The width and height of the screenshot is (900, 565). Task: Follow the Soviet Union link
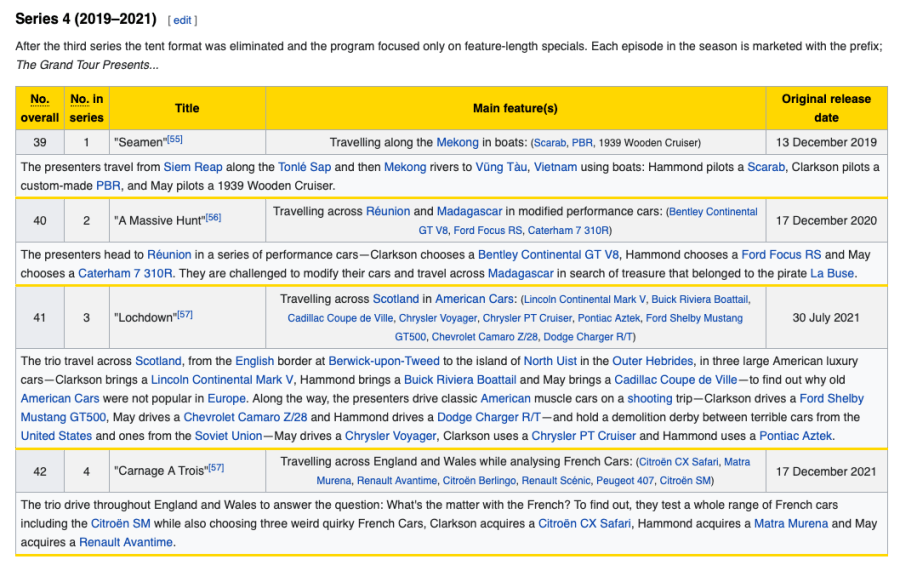point(228,436)
